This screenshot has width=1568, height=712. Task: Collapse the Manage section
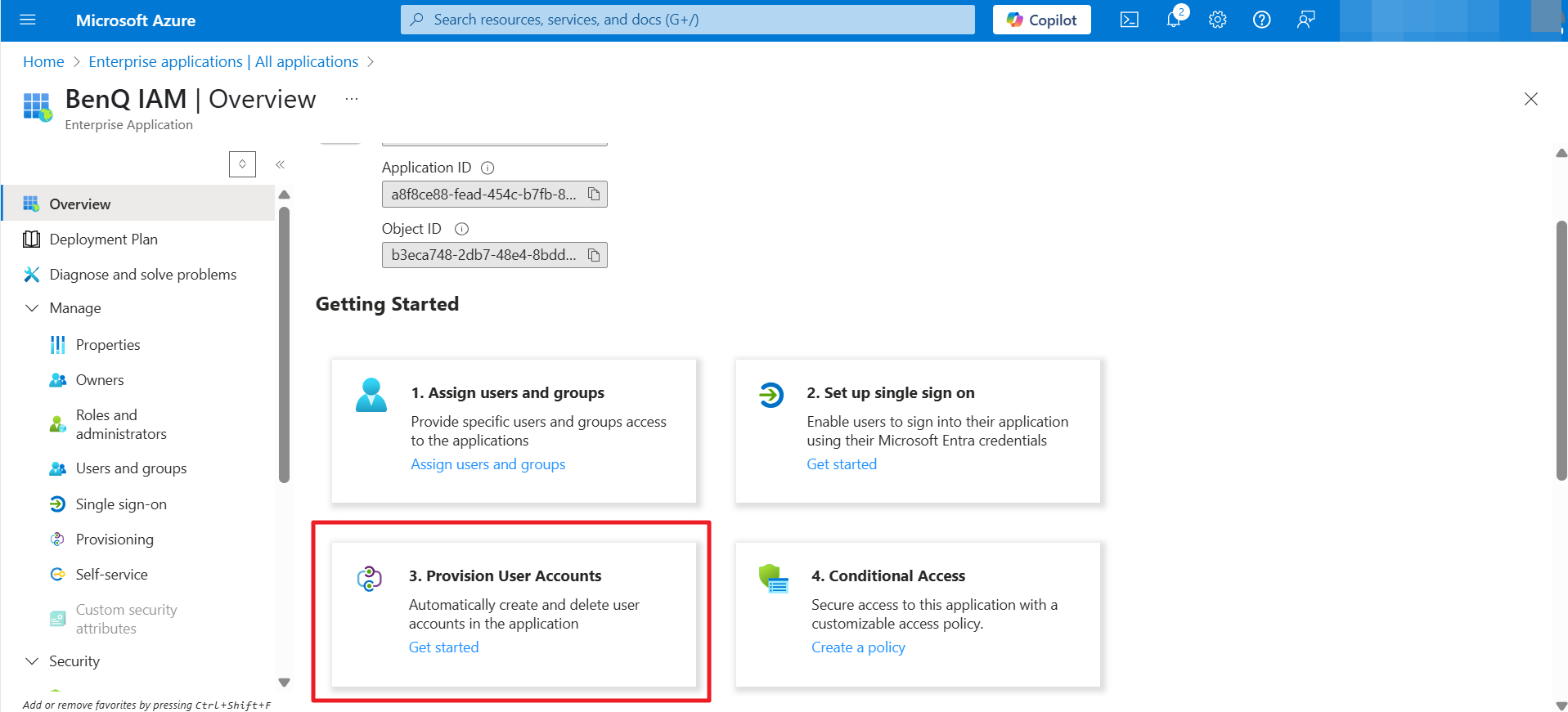click(x=33, y=308)
